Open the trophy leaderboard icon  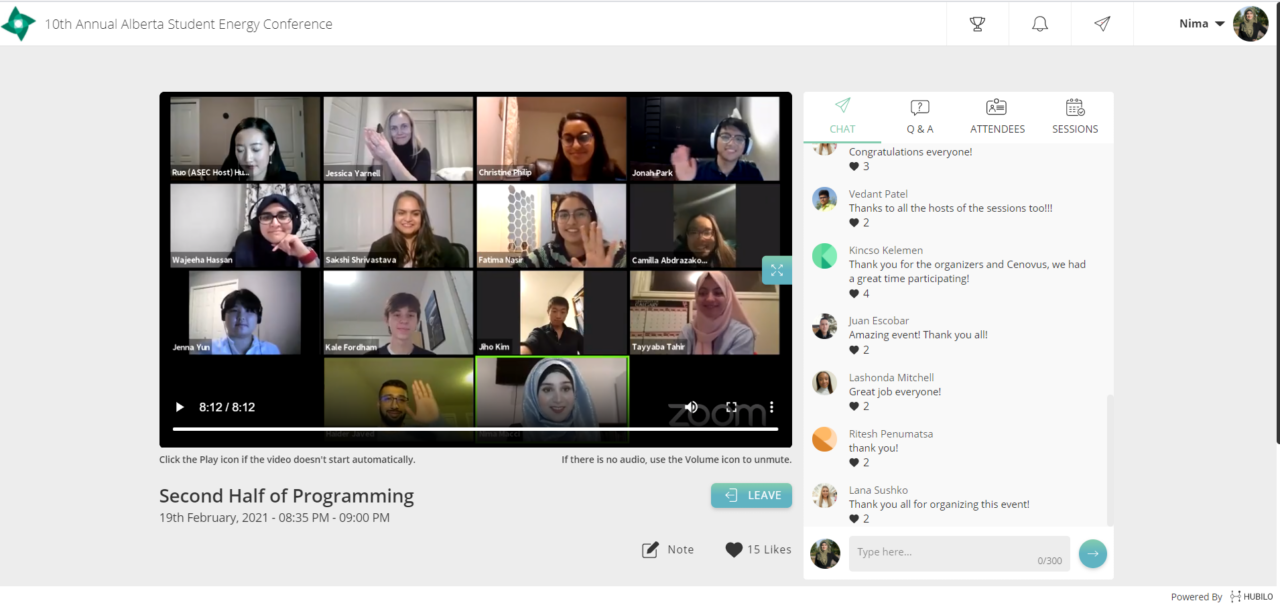pyautogui.click(x=977, y=24)
